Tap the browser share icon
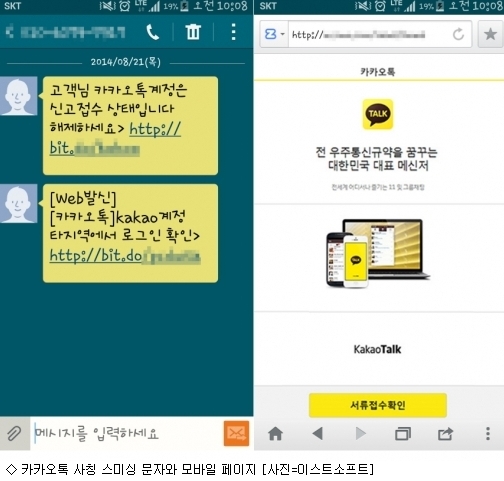Viewport: 504px width, 481px height. [x=445, y=434]
